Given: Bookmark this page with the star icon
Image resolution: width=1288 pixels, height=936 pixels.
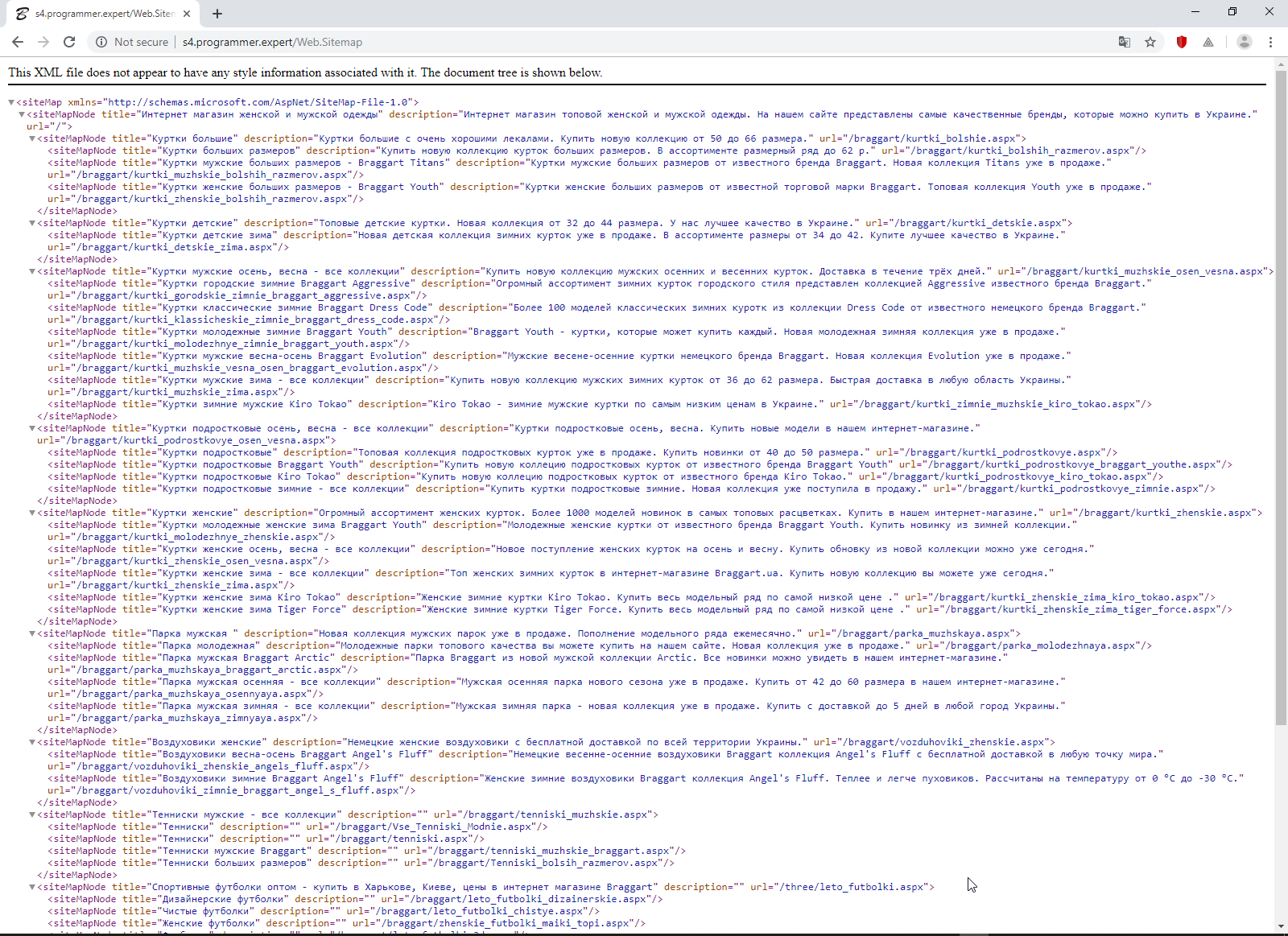Looking at the screenshot, I should click(1150, 42).
